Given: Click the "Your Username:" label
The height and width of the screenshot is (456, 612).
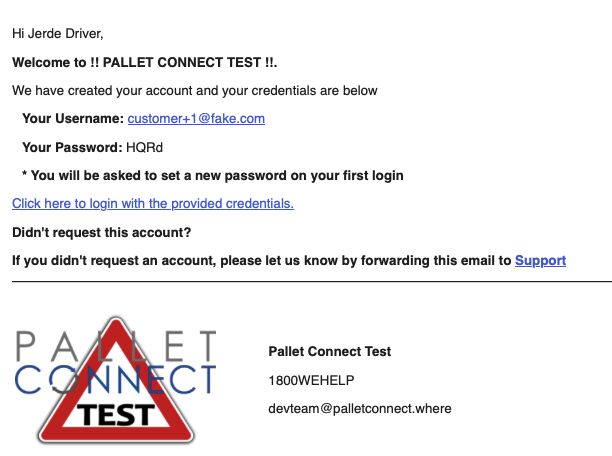Looking at the screenshot, I should pyautogui.click(x=72, y=118).
